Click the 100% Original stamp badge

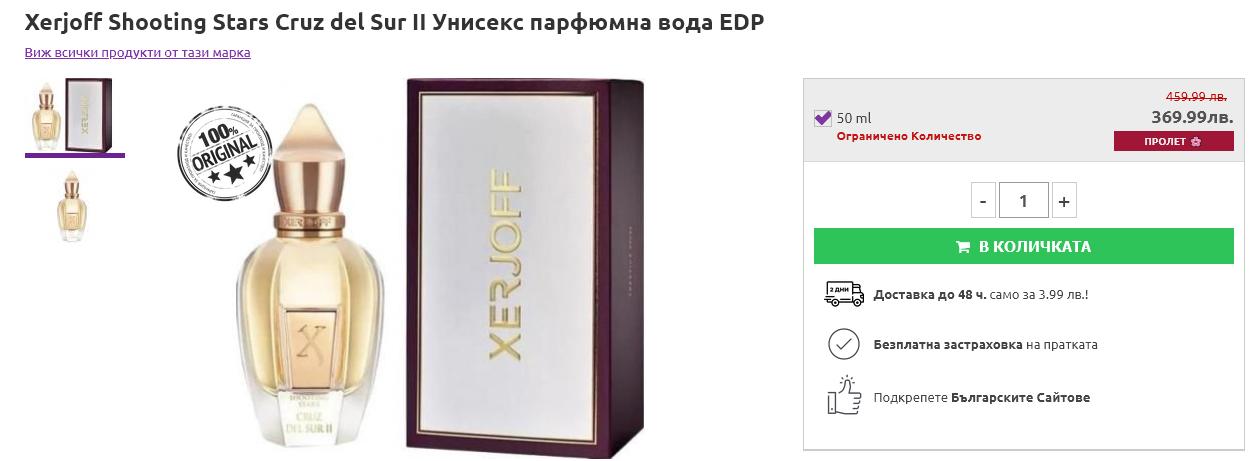[x=218, y=155]
